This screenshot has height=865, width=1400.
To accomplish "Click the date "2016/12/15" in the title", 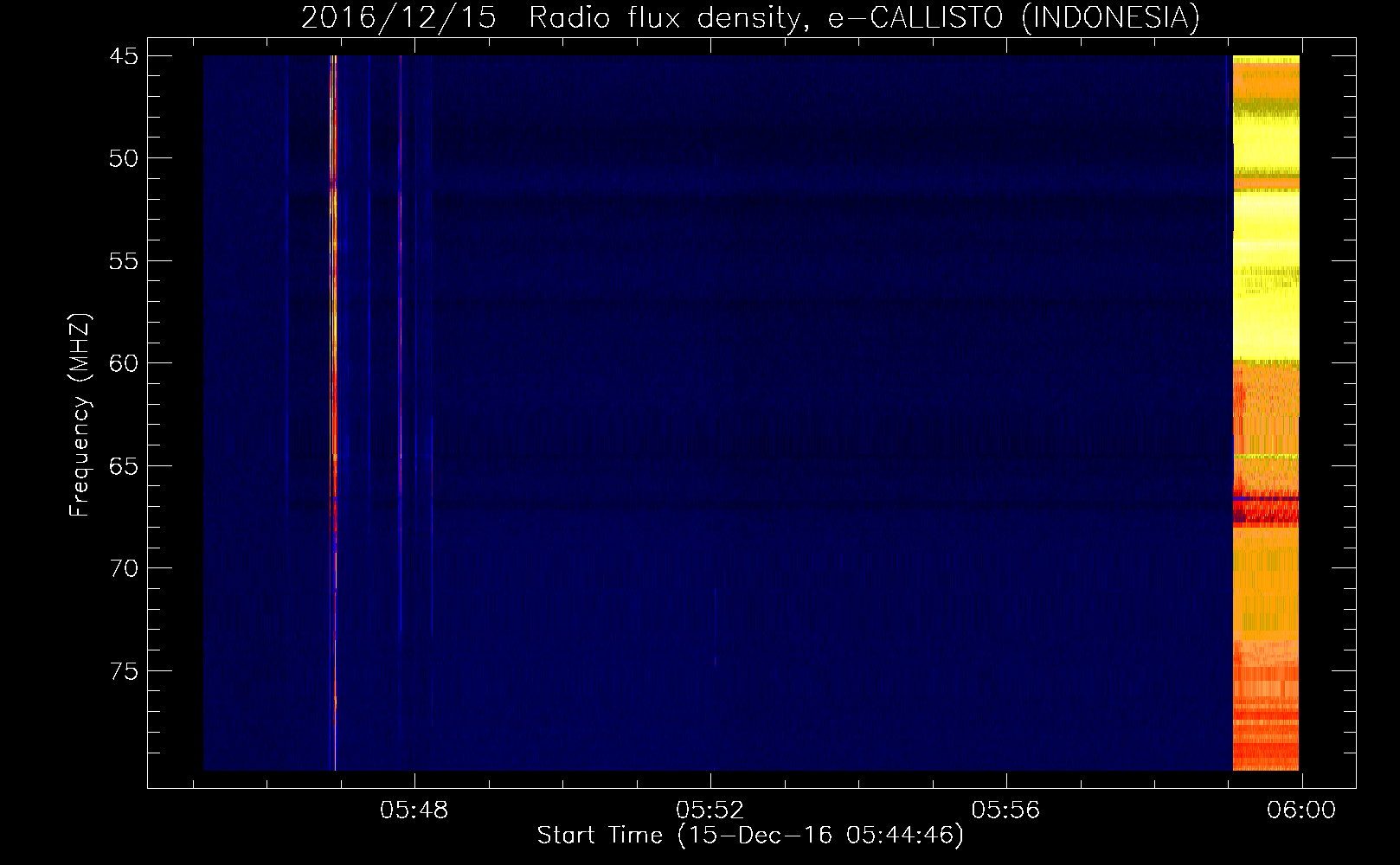I will tap(399, 18).
